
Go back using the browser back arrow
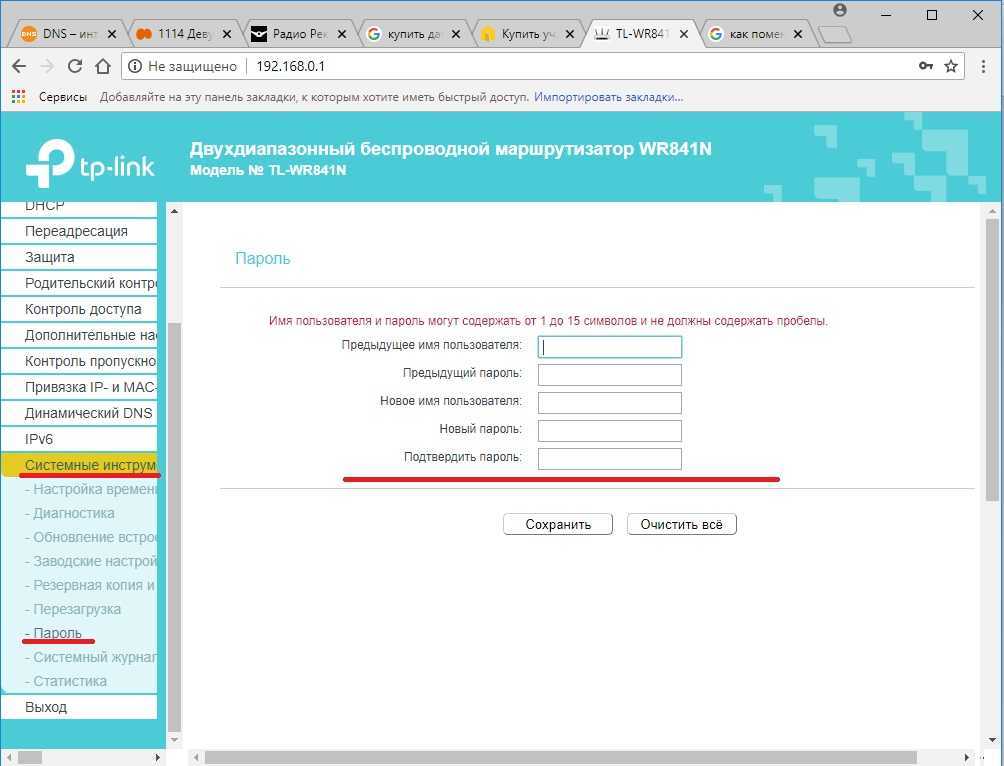tap(19, 66)
